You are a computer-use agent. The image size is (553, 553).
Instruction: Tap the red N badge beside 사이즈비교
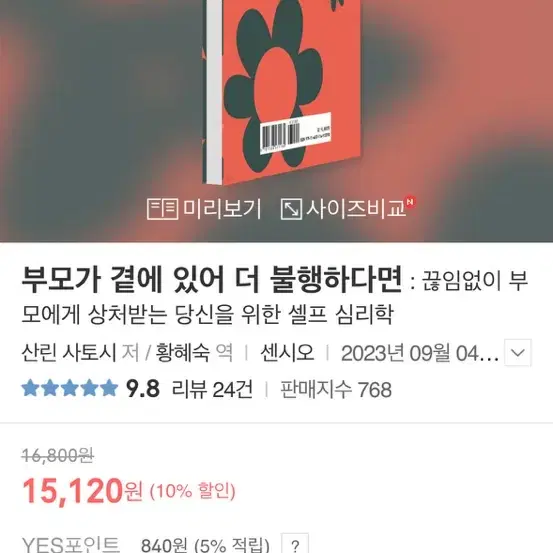pyautogui.click(x=410, y=202)
